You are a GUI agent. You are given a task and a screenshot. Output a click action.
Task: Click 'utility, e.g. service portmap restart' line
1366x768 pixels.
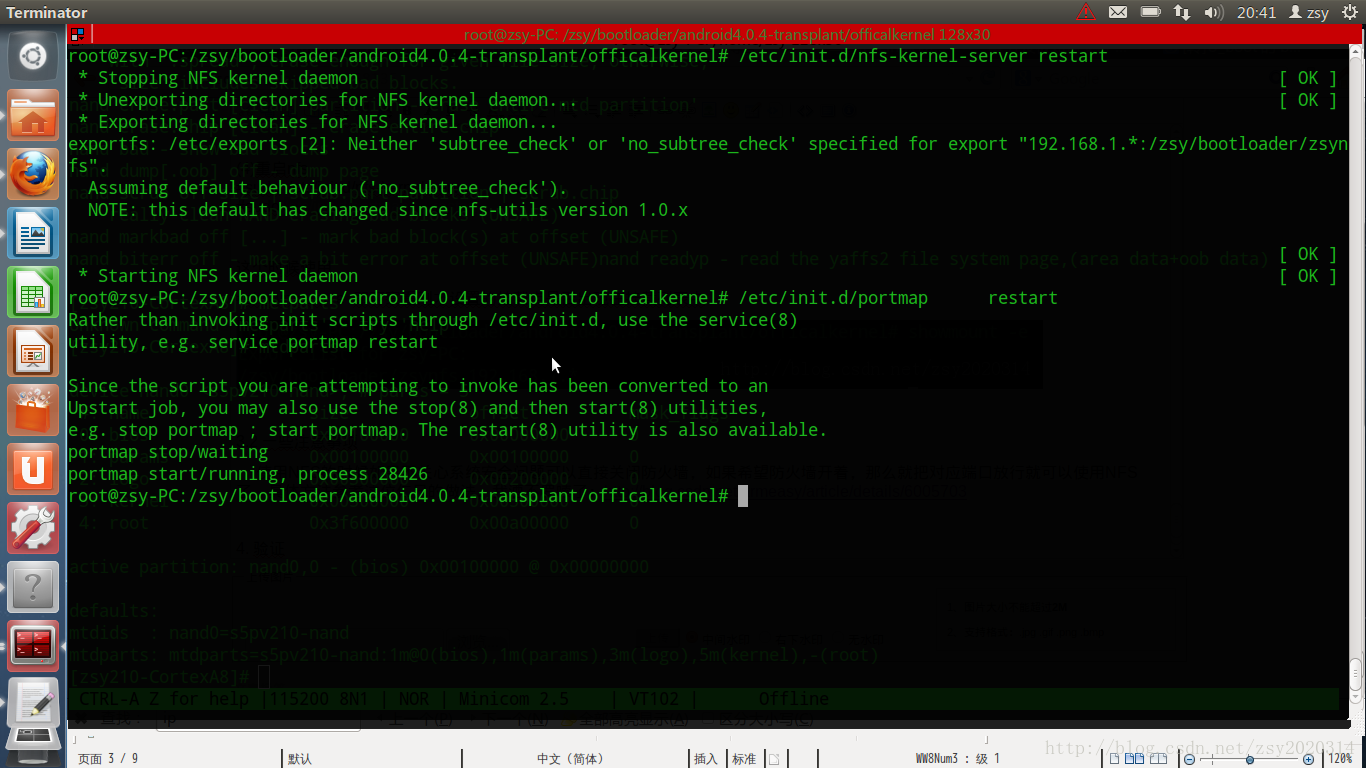(253, 342)
